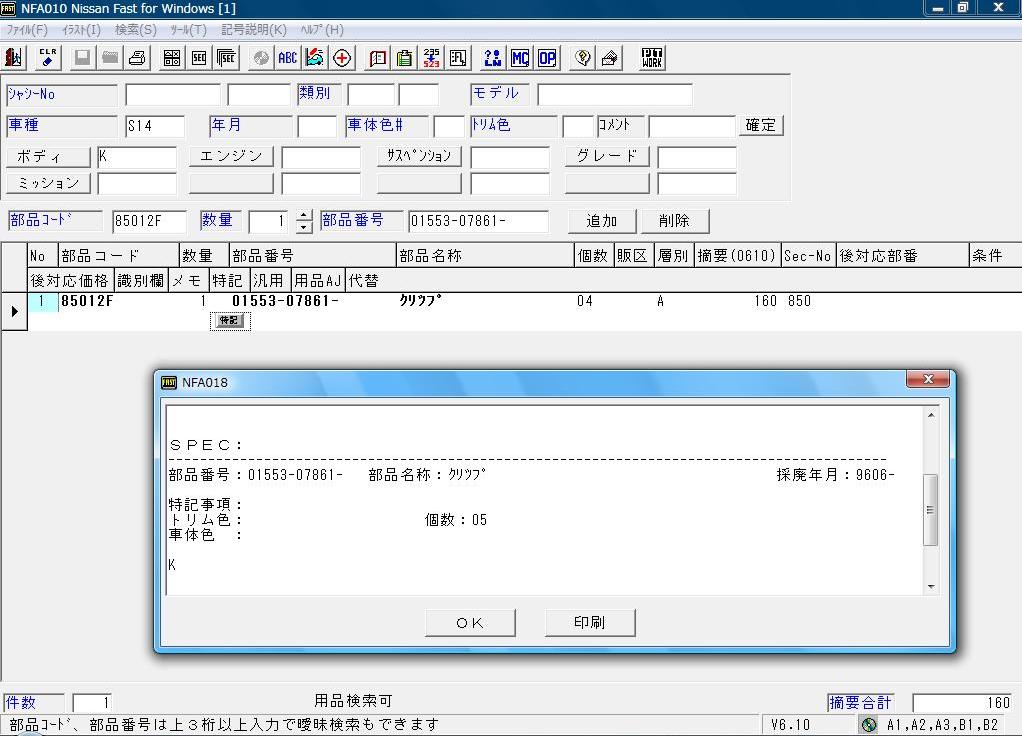This screenshot has height=736, width=1022.
Task: Open the 検索(S) menu
Action: 136,30
